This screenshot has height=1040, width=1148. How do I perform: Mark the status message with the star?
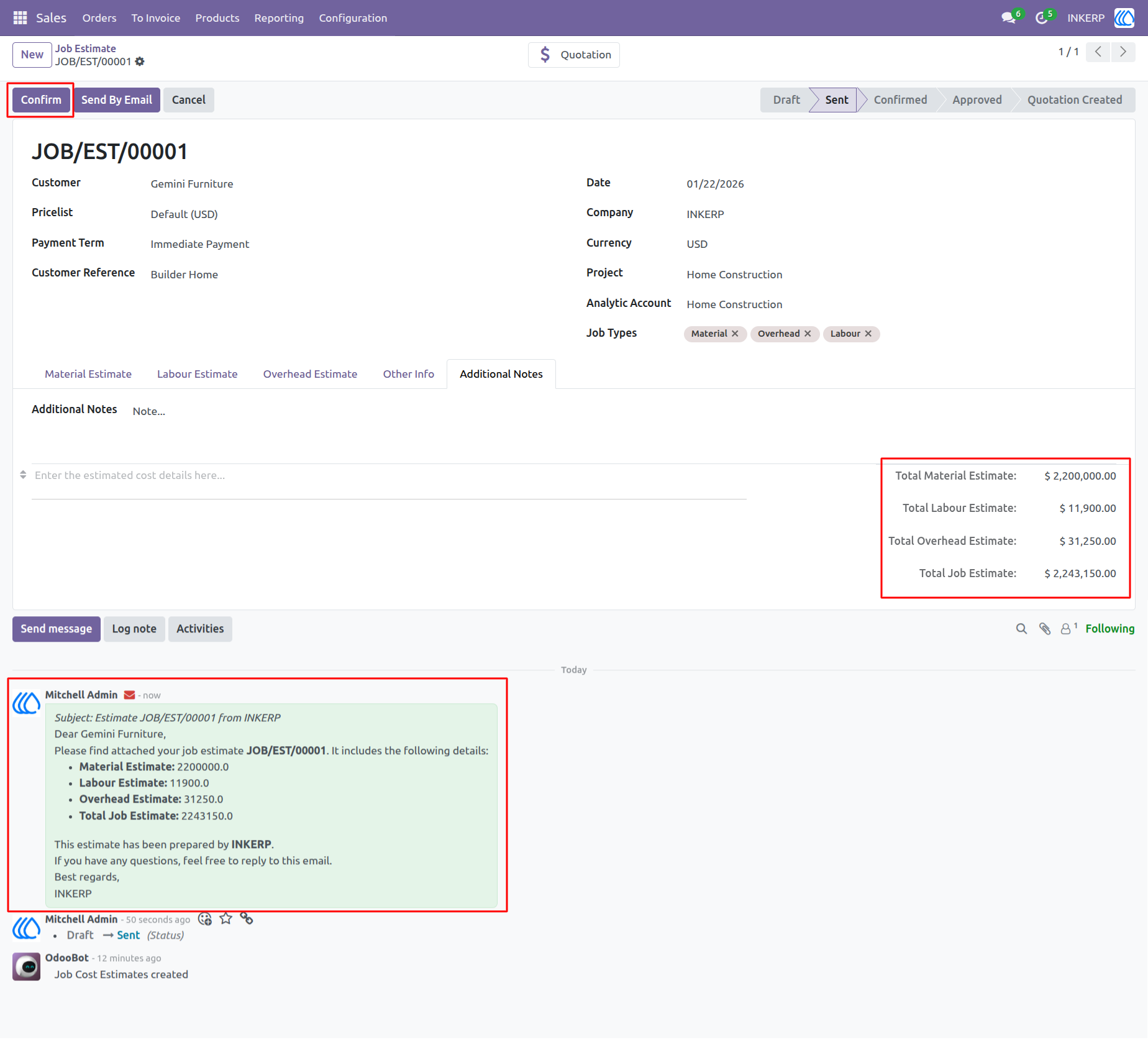[x=226, y=919]
